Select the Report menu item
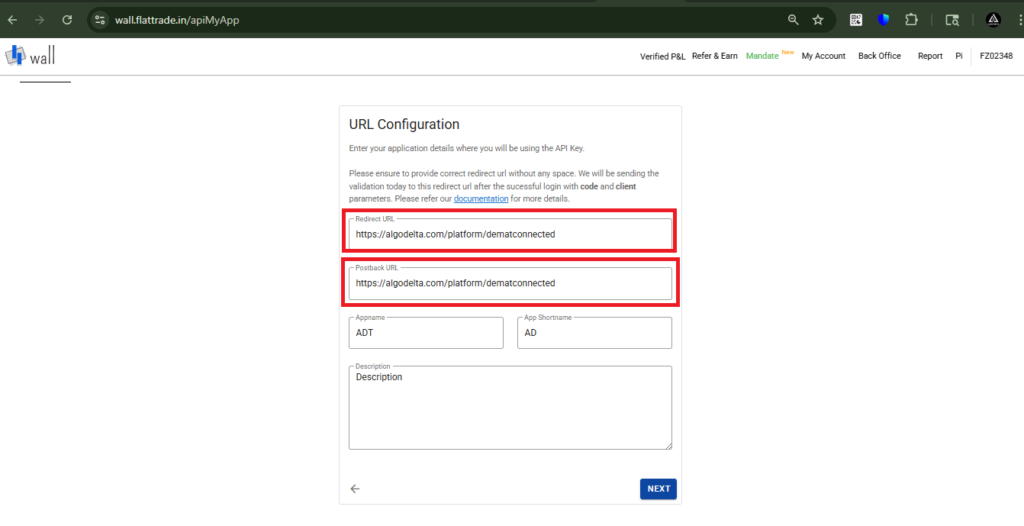The image size is (1024, 526). [x=930, y=56]
